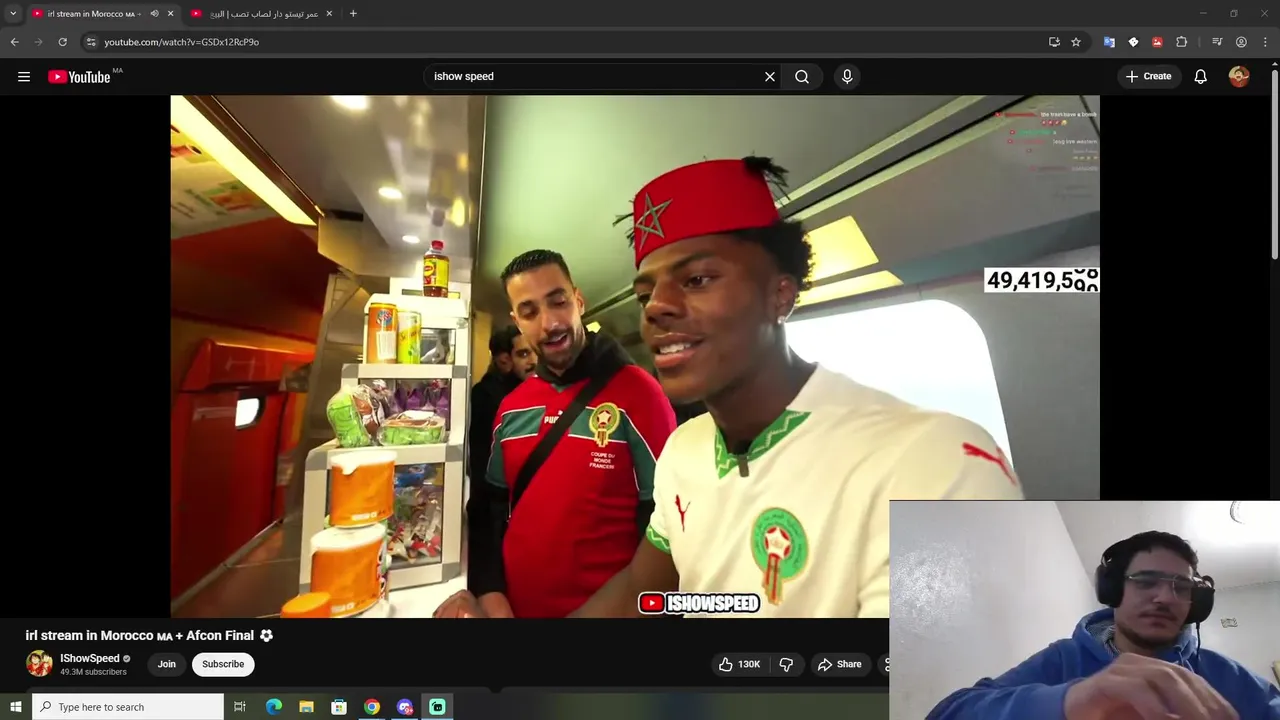
Task: Dislike the video
Action: (786, 664)
